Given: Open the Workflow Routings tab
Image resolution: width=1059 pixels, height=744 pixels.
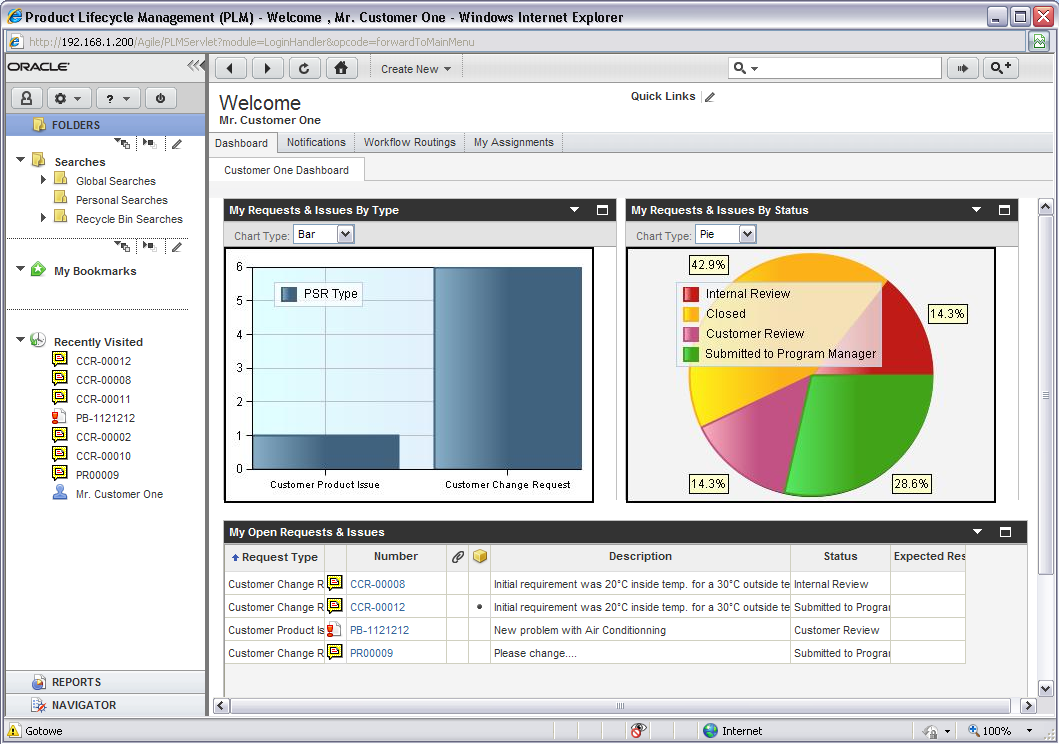Looking at the screenshot, I should (x=409, y=142).
